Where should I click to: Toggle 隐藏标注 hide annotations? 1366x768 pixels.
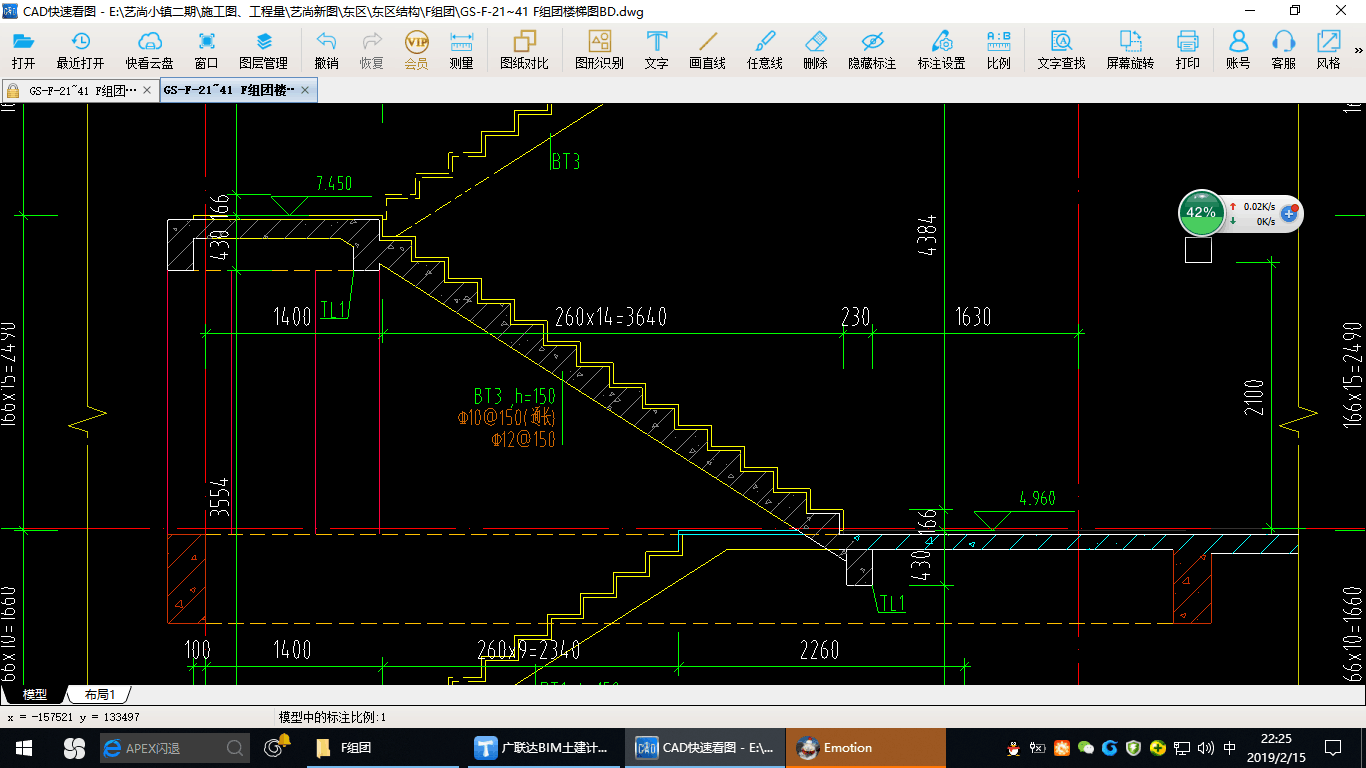[872, 50]
